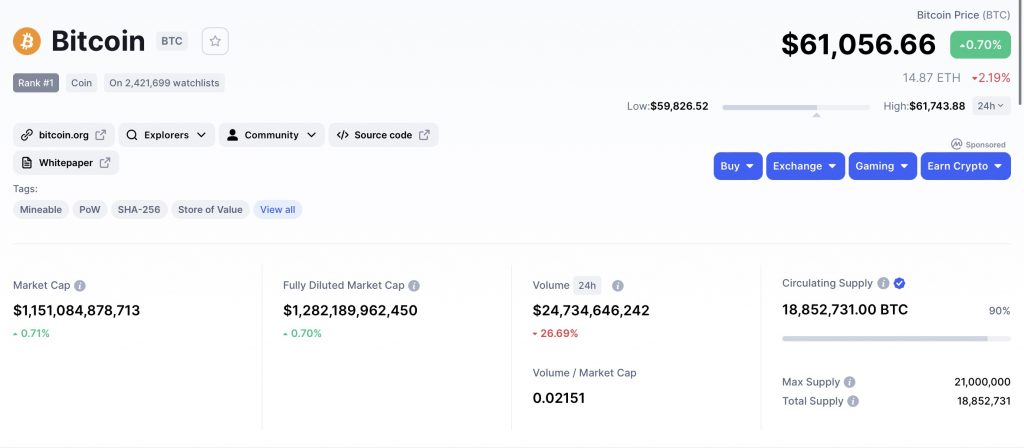This screenshot has width=1024, height=448.
Task: Click the Max Supply info icon
Action: coord(850,382)
